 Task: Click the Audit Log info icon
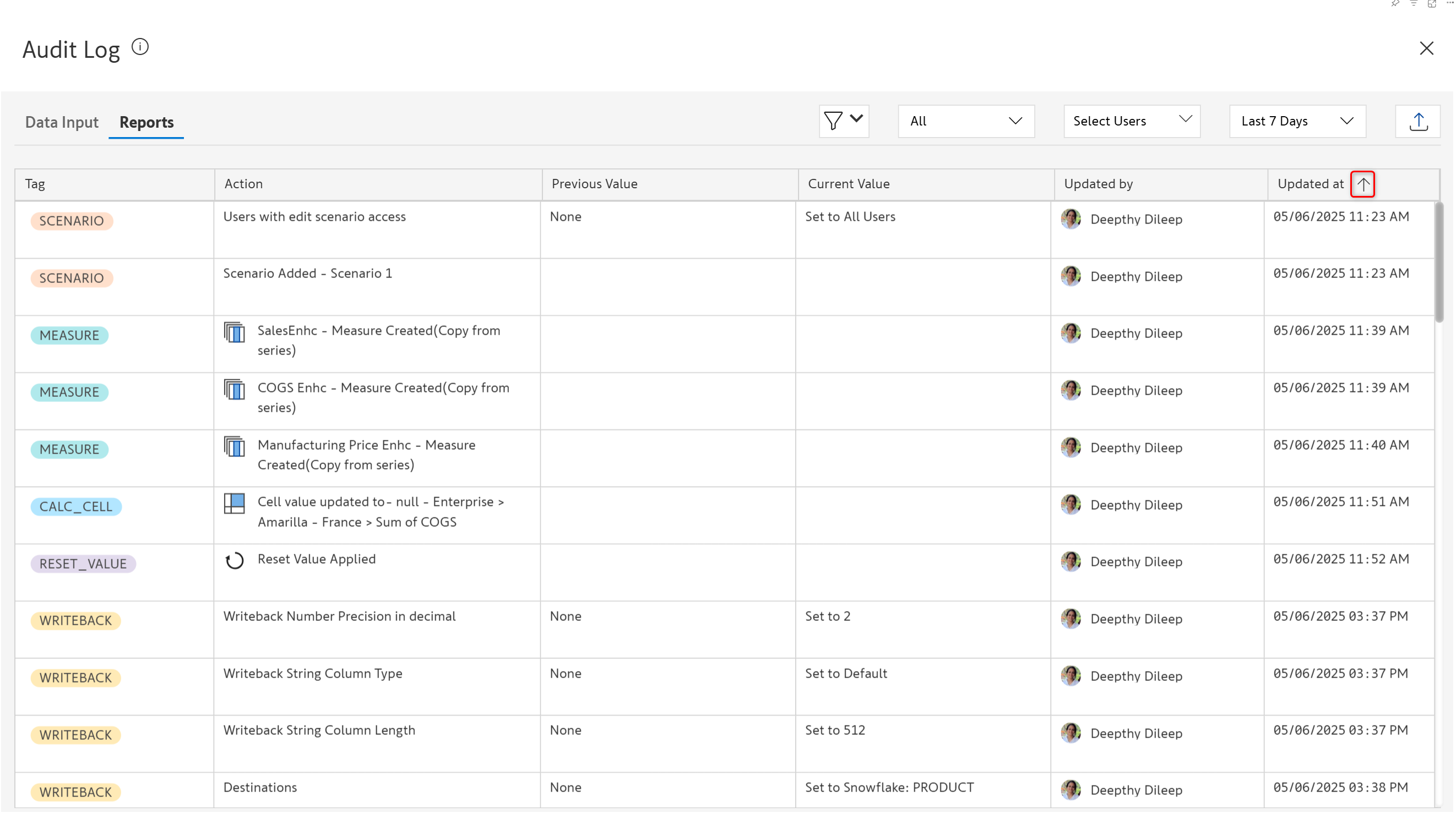pyautogui.click(x=140, y=47)
